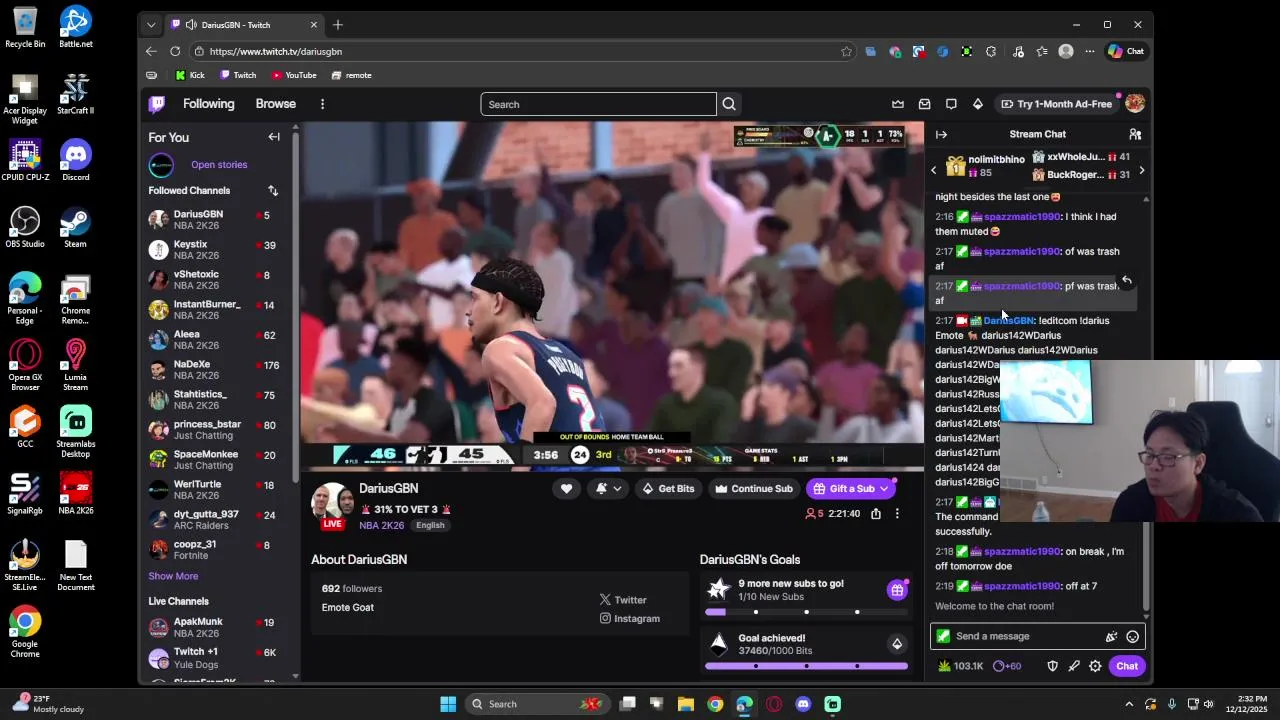Open the remote bookmark
The height and width of the screenshot is (720, 1280).
coord(352,75)
